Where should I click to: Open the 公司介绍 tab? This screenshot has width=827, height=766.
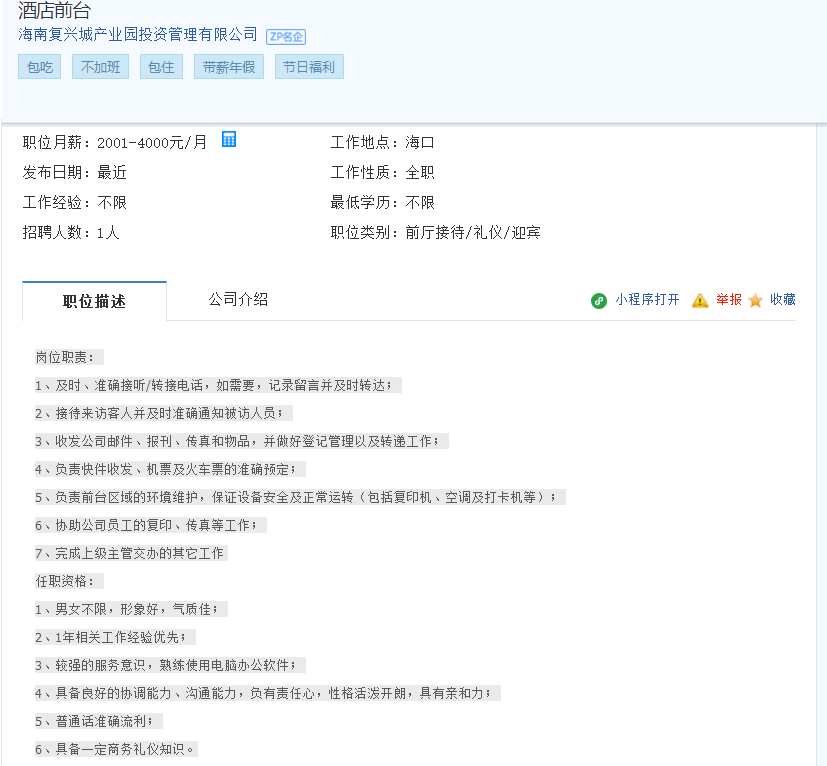click(x=238, y=299)
